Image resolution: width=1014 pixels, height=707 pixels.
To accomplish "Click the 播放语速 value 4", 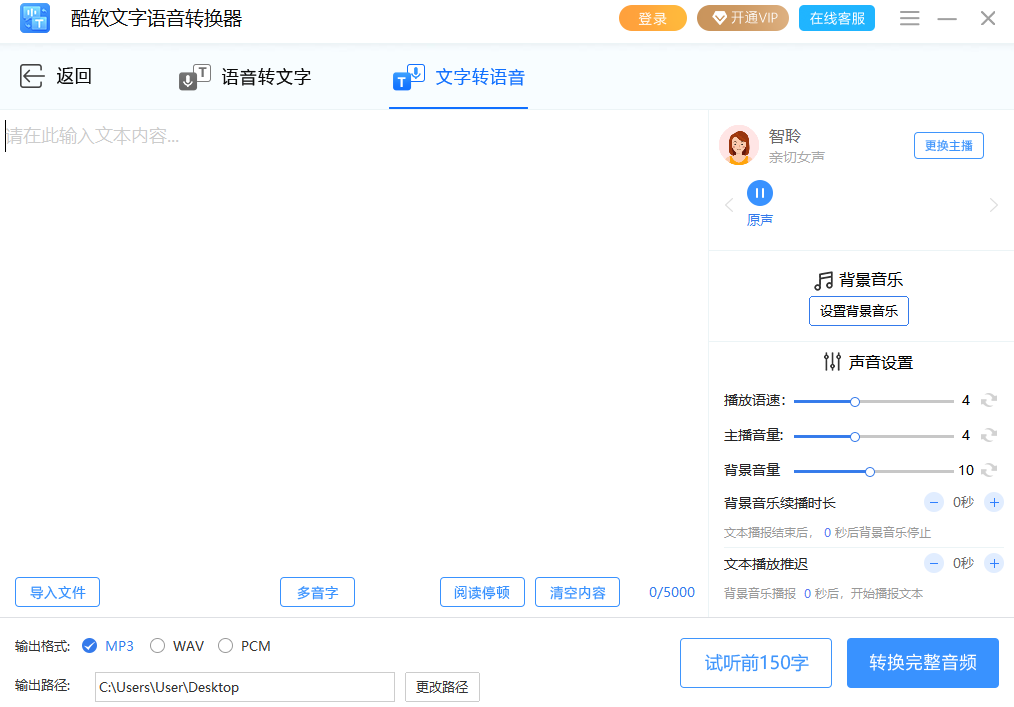I will pos(965,400).
